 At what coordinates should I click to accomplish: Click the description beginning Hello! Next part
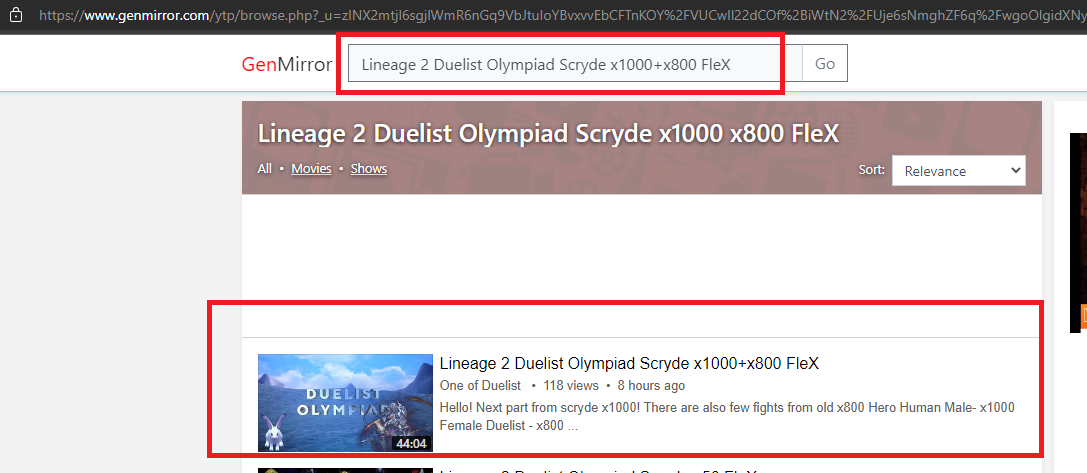(x=727, y=416)
